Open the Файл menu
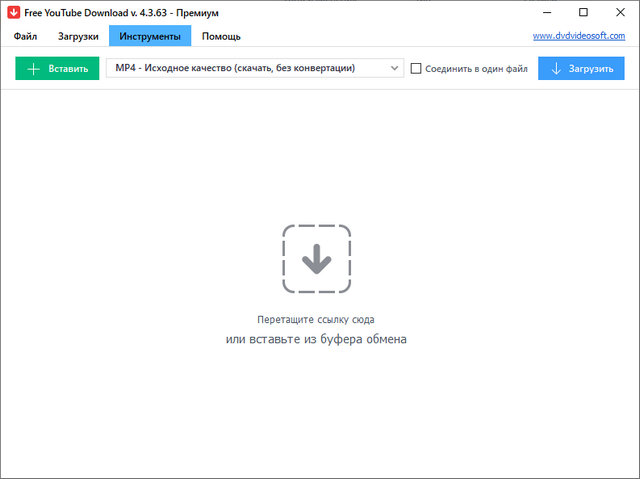 (x=25, y=36)
